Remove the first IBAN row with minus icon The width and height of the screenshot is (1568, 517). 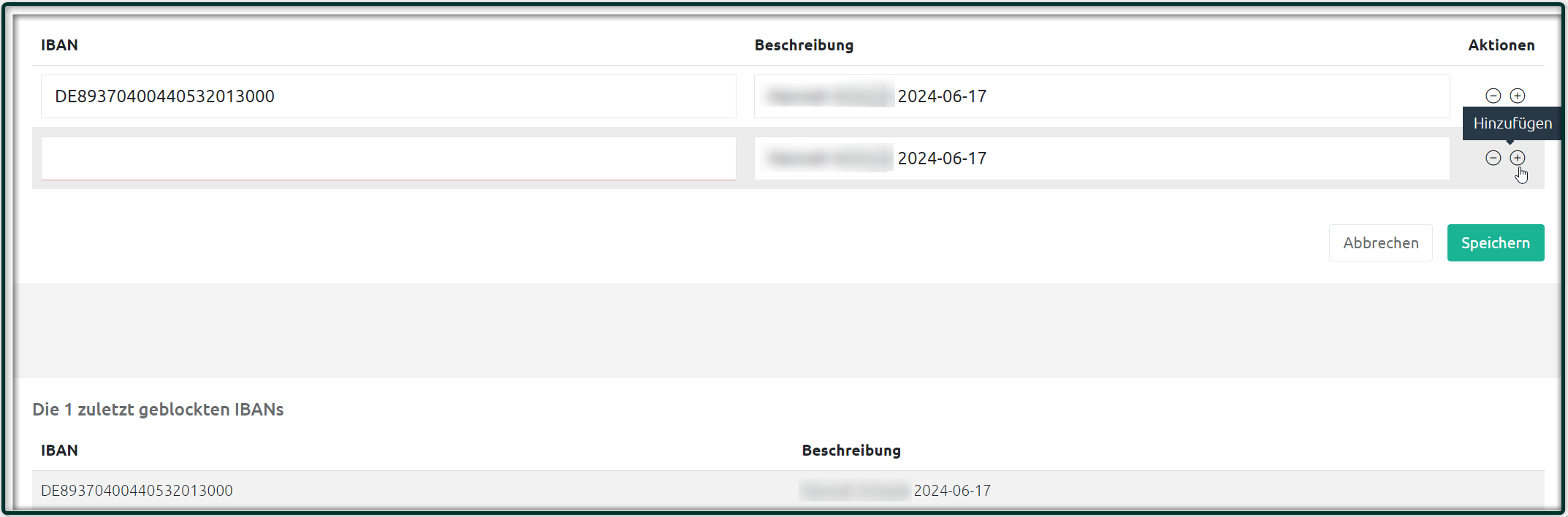coord(1493,96)
